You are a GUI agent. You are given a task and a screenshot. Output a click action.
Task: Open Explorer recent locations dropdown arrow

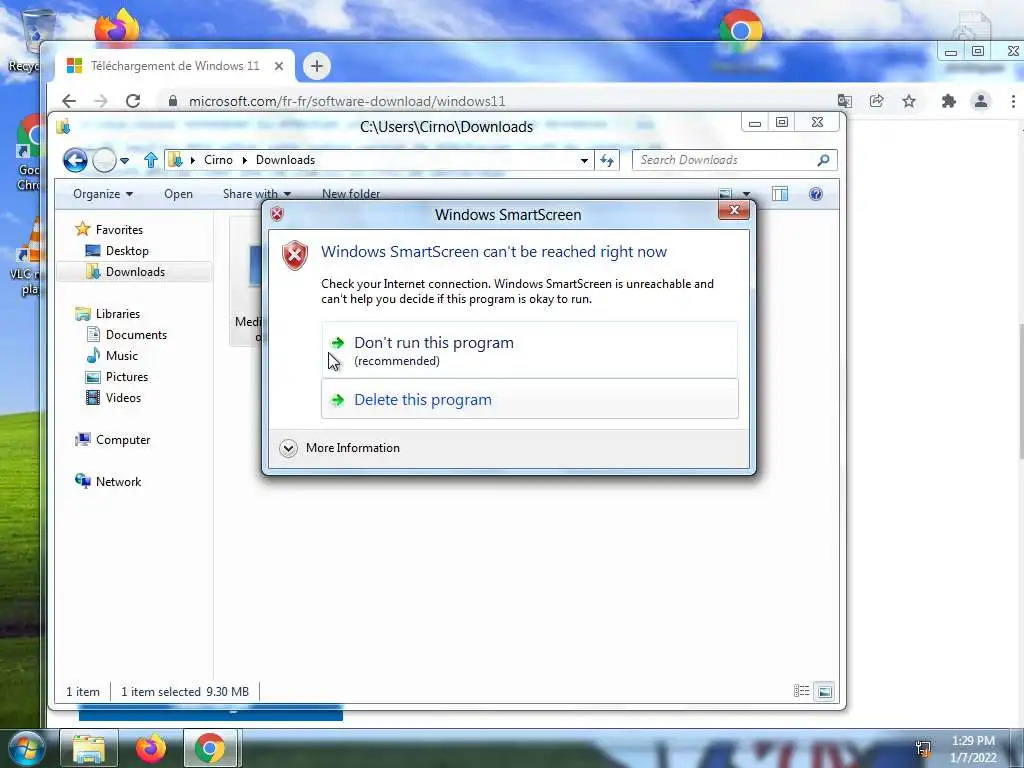click(125, 160)
